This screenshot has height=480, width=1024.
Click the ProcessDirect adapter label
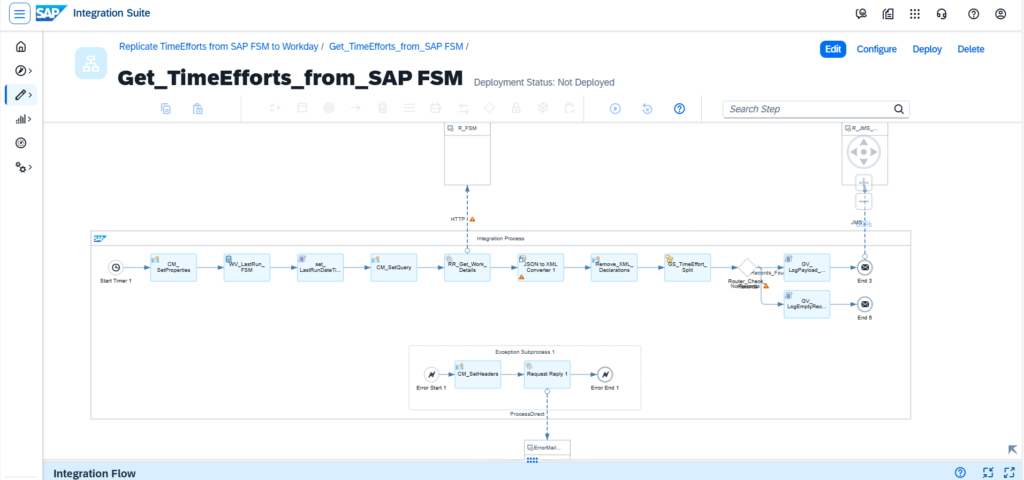tap(526, 415)
